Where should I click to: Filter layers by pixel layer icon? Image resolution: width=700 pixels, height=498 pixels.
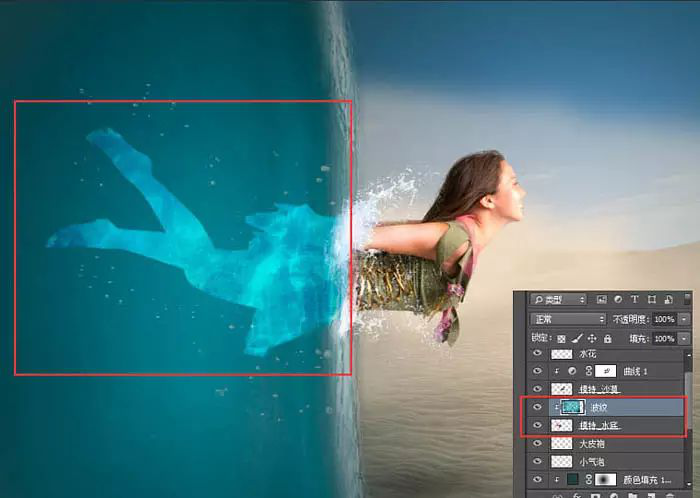[601, 299]
